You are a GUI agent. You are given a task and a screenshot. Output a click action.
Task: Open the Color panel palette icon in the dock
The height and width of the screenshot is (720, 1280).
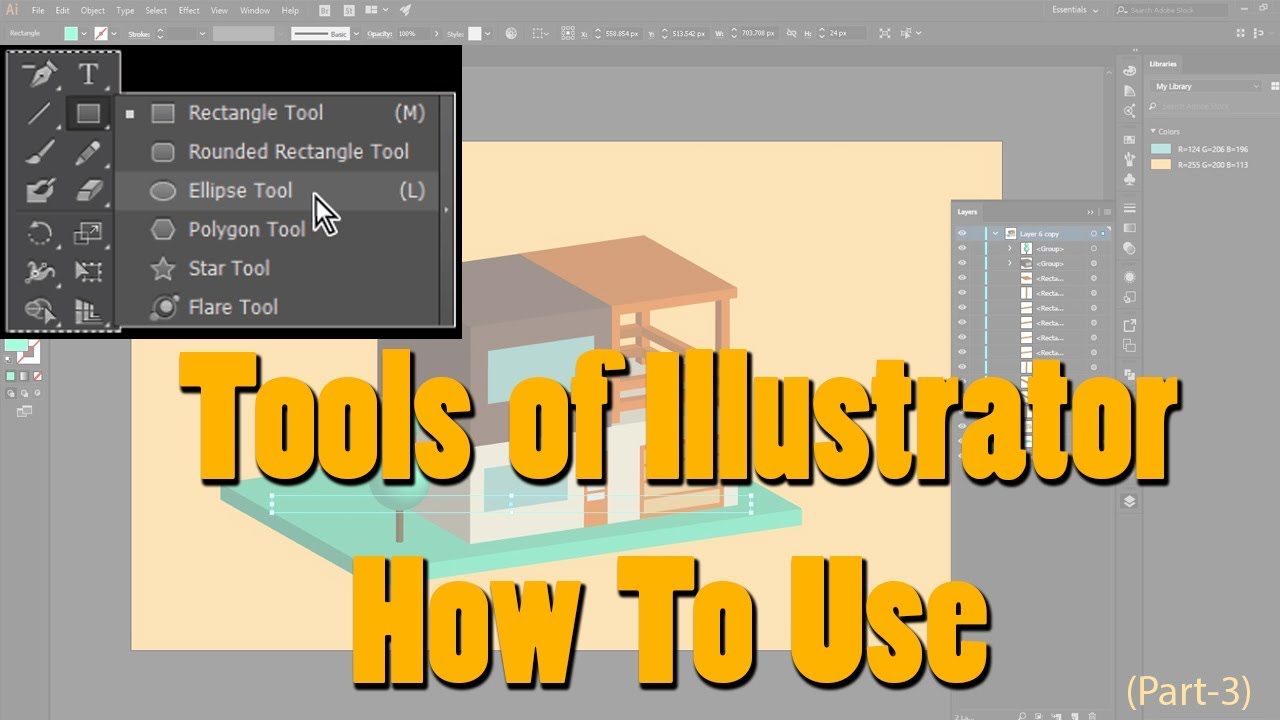(x=1129, y=71)
